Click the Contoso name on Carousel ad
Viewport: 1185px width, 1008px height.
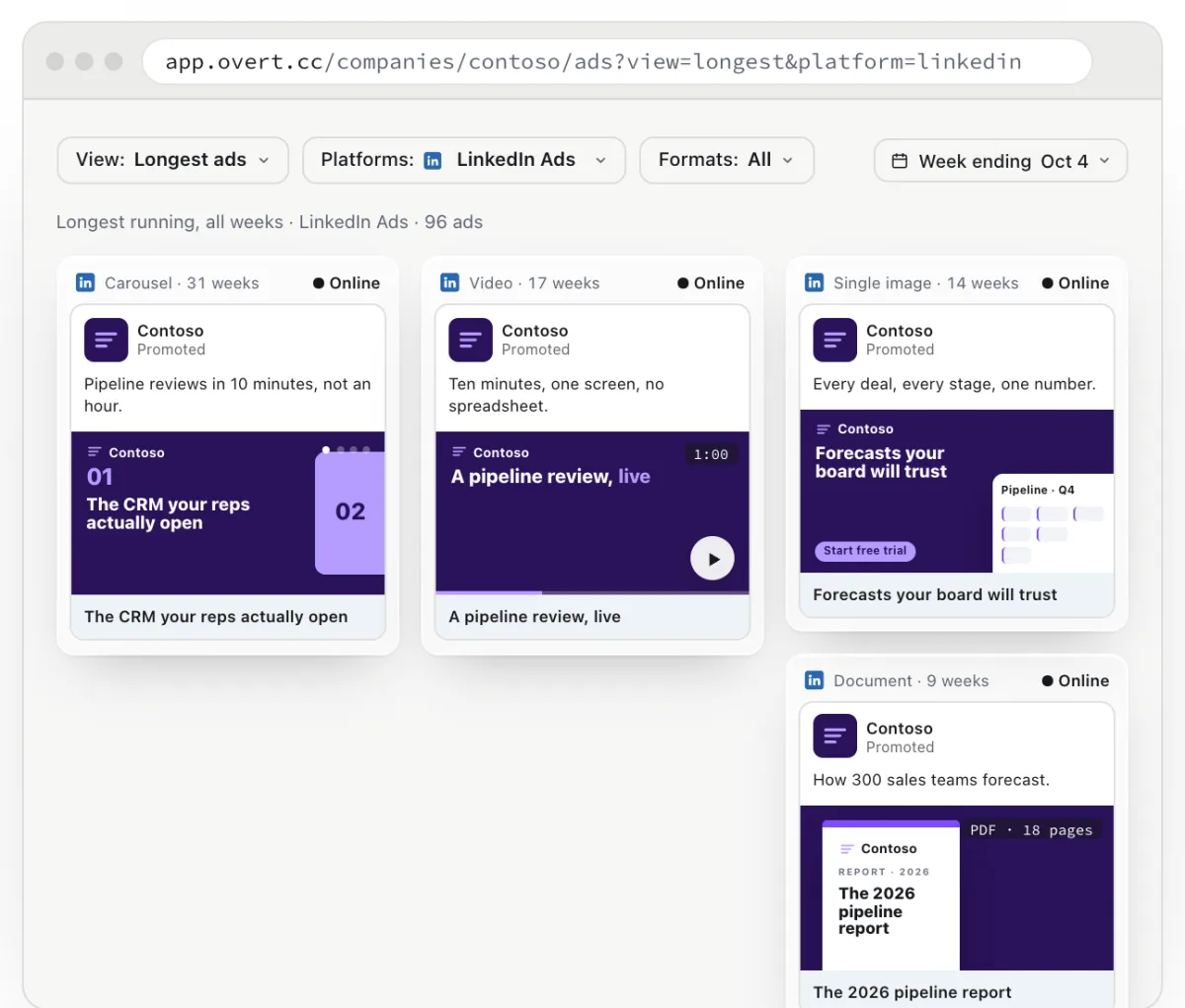pyautogui.click(x=170, y=331)
